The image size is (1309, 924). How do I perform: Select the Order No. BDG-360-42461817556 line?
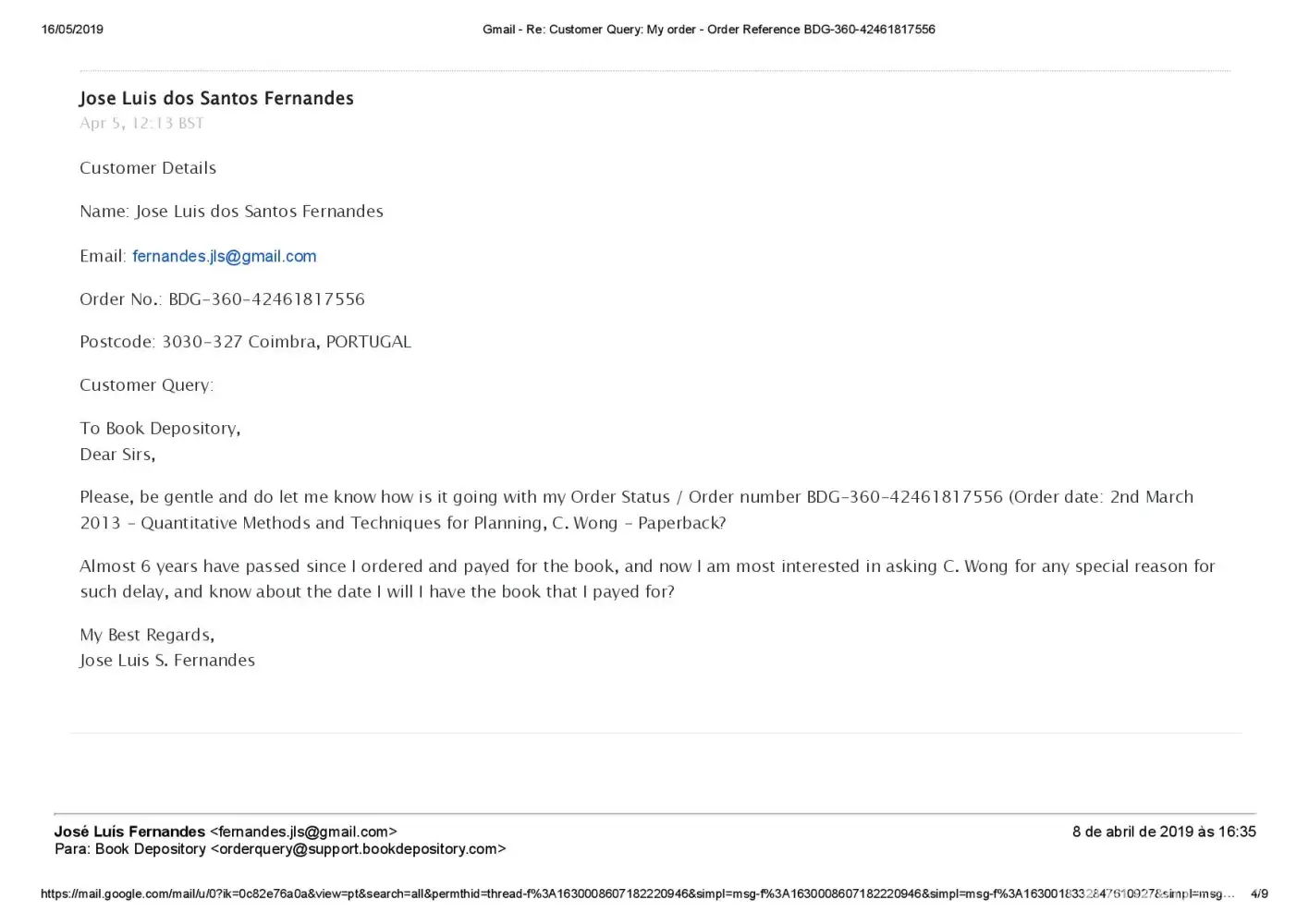click(x=222, y=298)
